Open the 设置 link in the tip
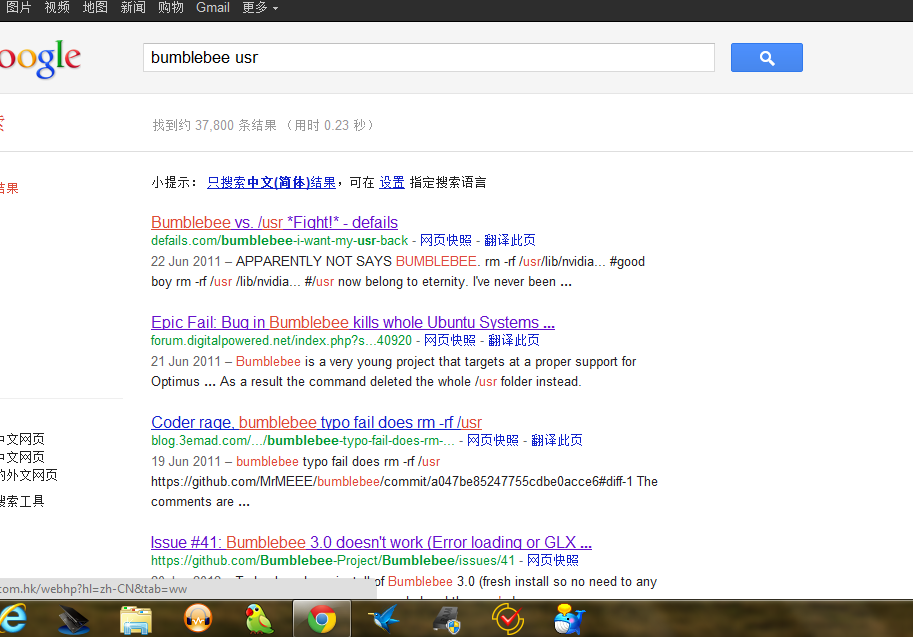913x637 pixels. click(392, 183)
